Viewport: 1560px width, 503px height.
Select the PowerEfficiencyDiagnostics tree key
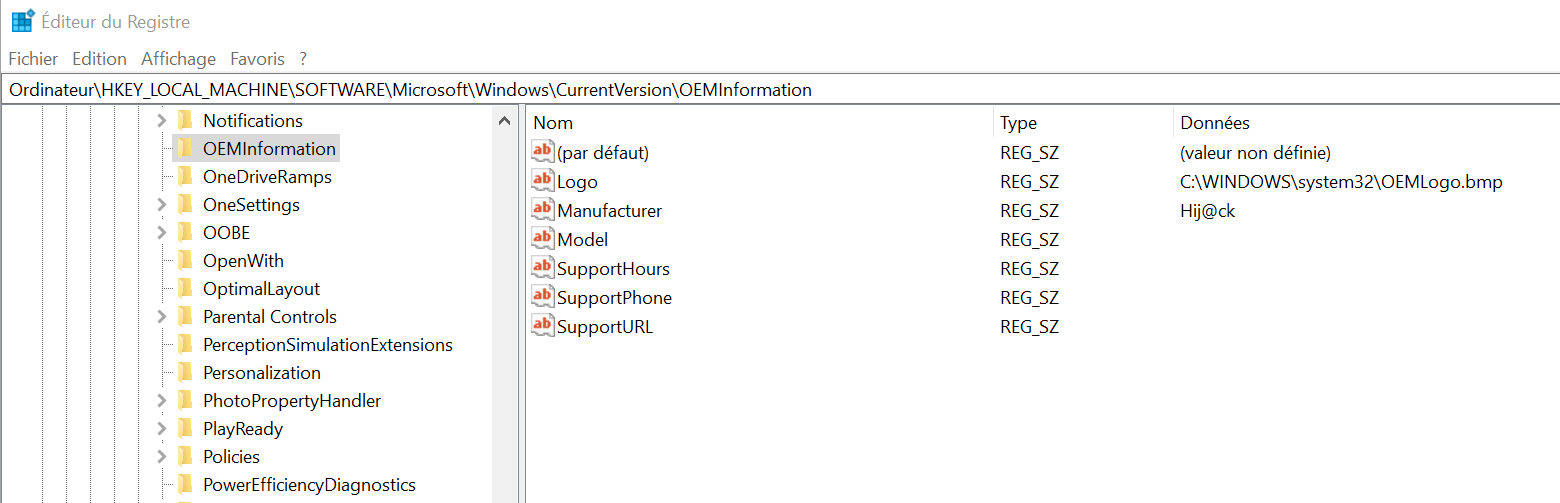pyautogui.click(x=309, y=484)
